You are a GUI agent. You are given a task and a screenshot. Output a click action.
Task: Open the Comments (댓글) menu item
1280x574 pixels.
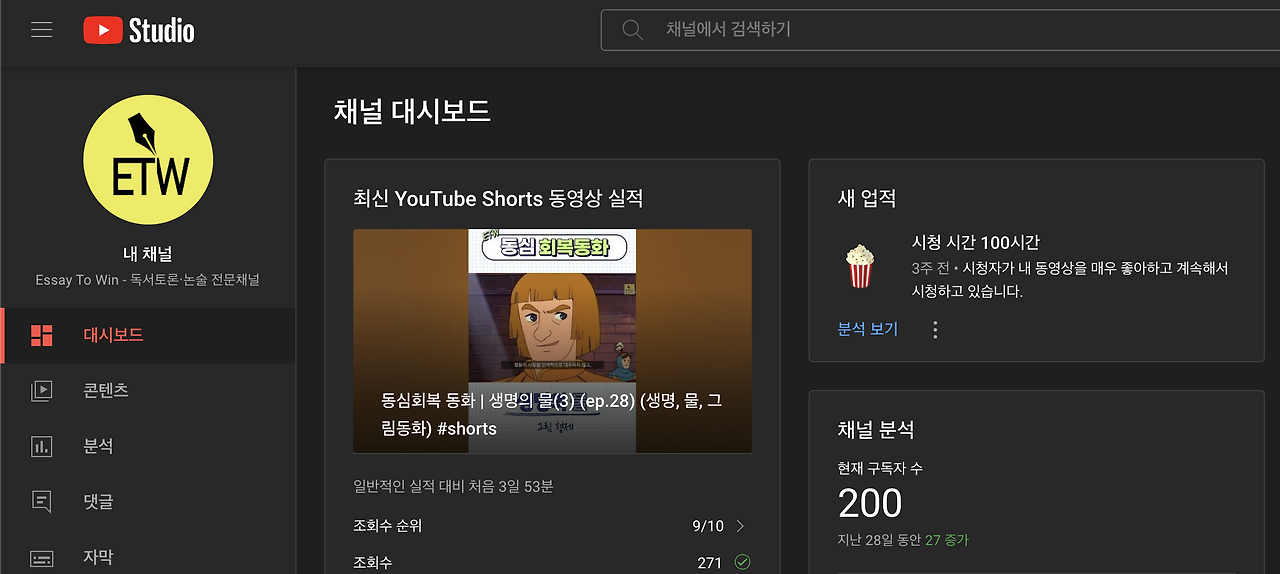tap(148, 502)
